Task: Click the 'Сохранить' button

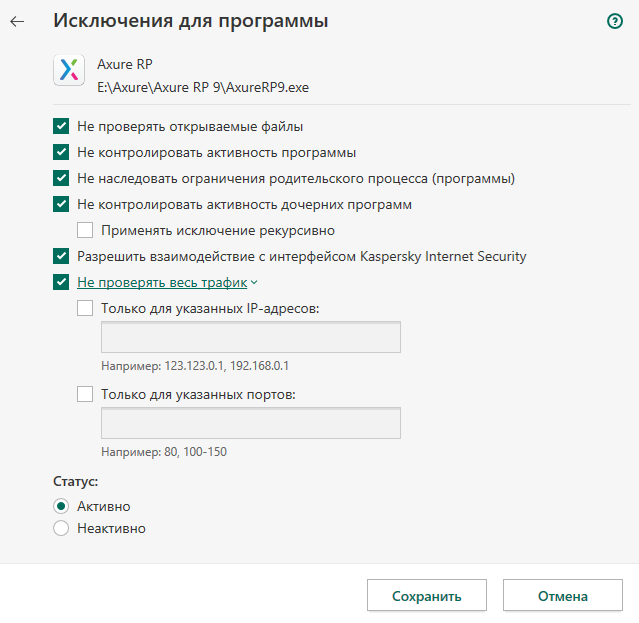Action: (x=427, y=596)
